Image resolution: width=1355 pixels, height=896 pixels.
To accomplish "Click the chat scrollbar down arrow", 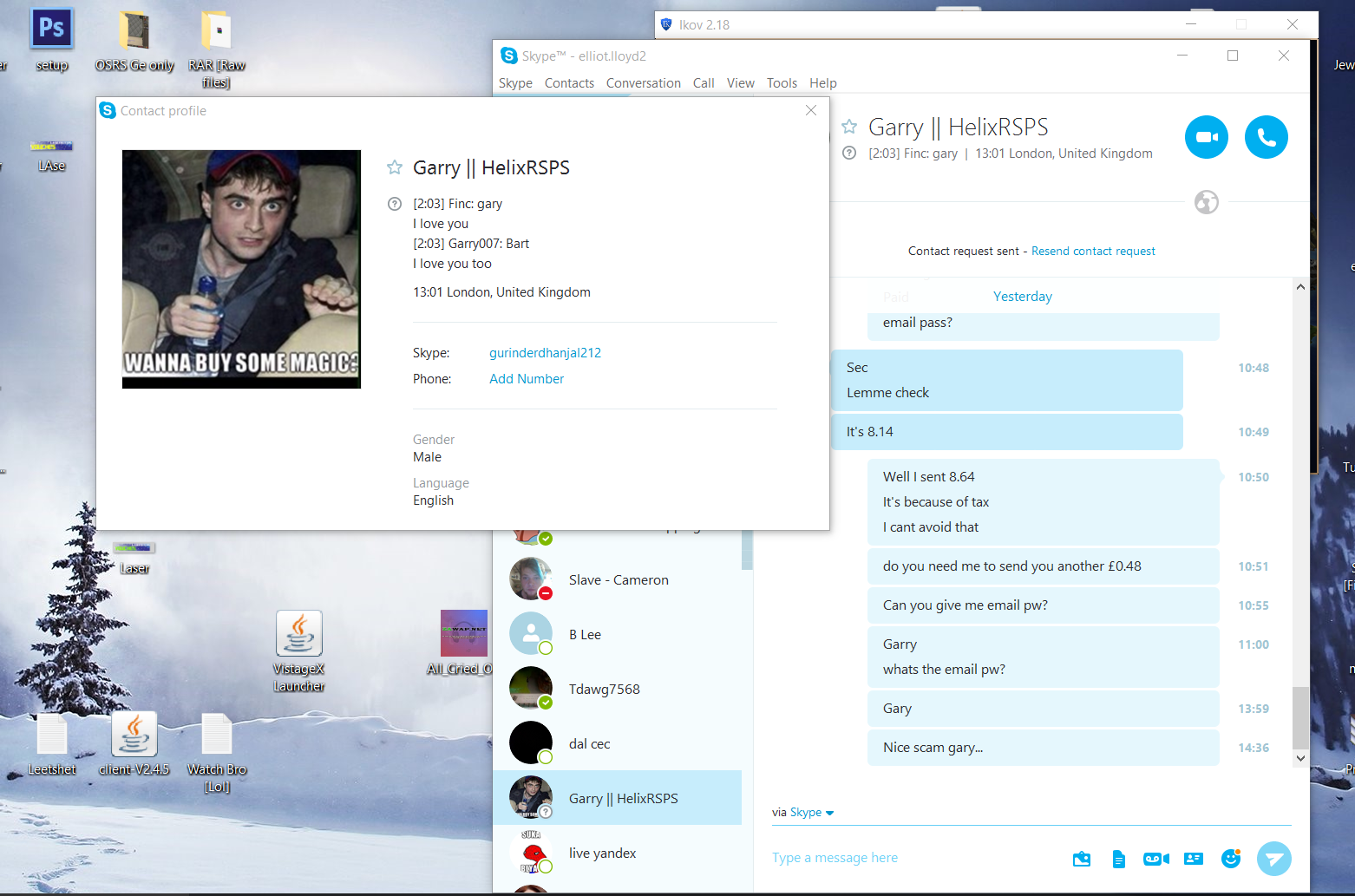I will tap(1300, 757).
